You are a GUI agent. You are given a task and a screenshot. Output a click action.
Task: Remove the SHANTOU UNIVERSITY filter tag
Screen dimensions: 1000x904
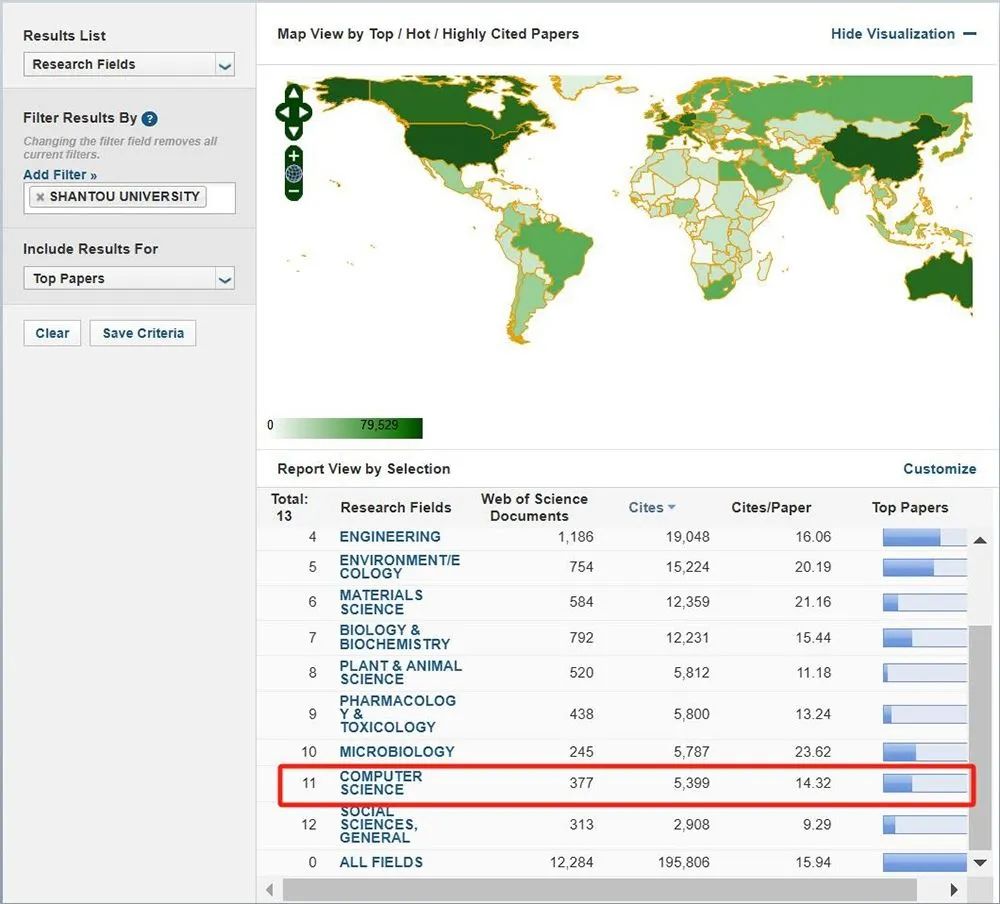[x=40, y=196]
